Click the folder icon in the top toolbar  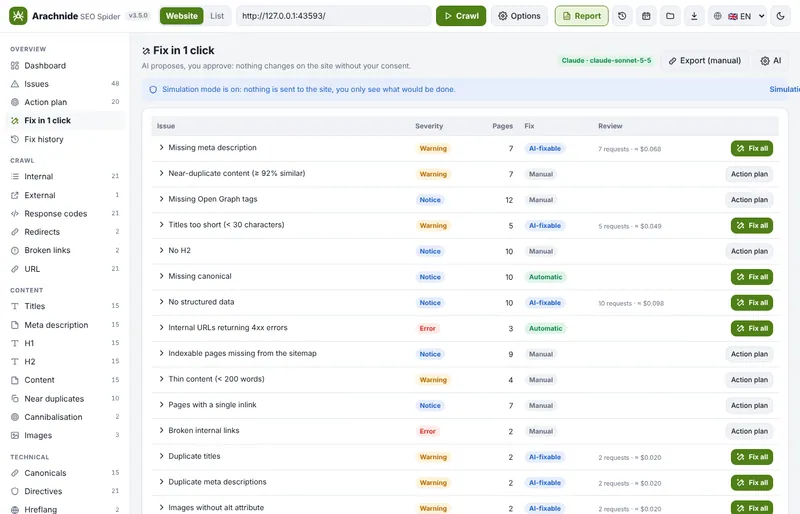(x=670, y=16)
